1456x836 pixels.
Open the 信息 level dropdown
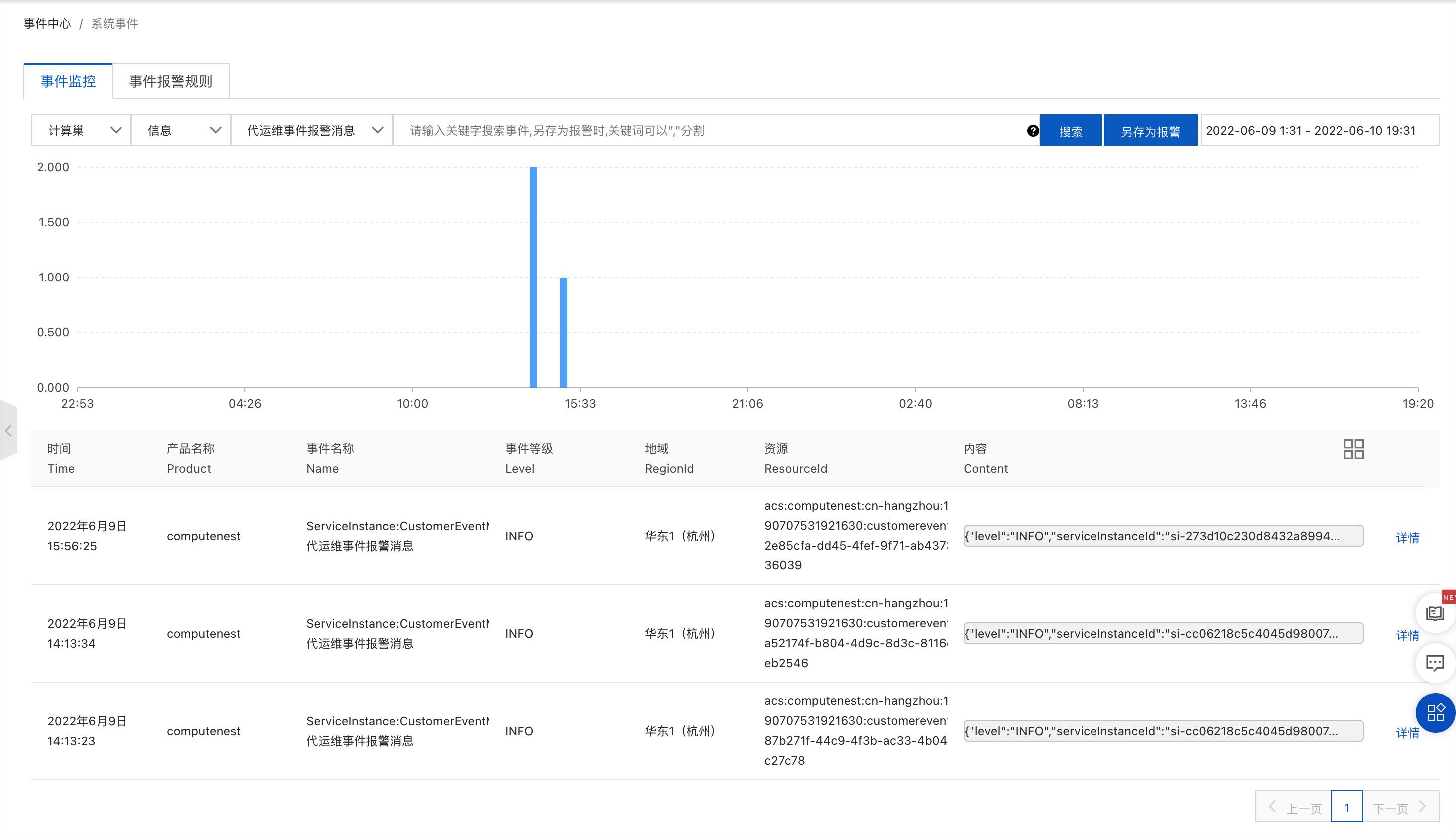(x=181, y=131)
